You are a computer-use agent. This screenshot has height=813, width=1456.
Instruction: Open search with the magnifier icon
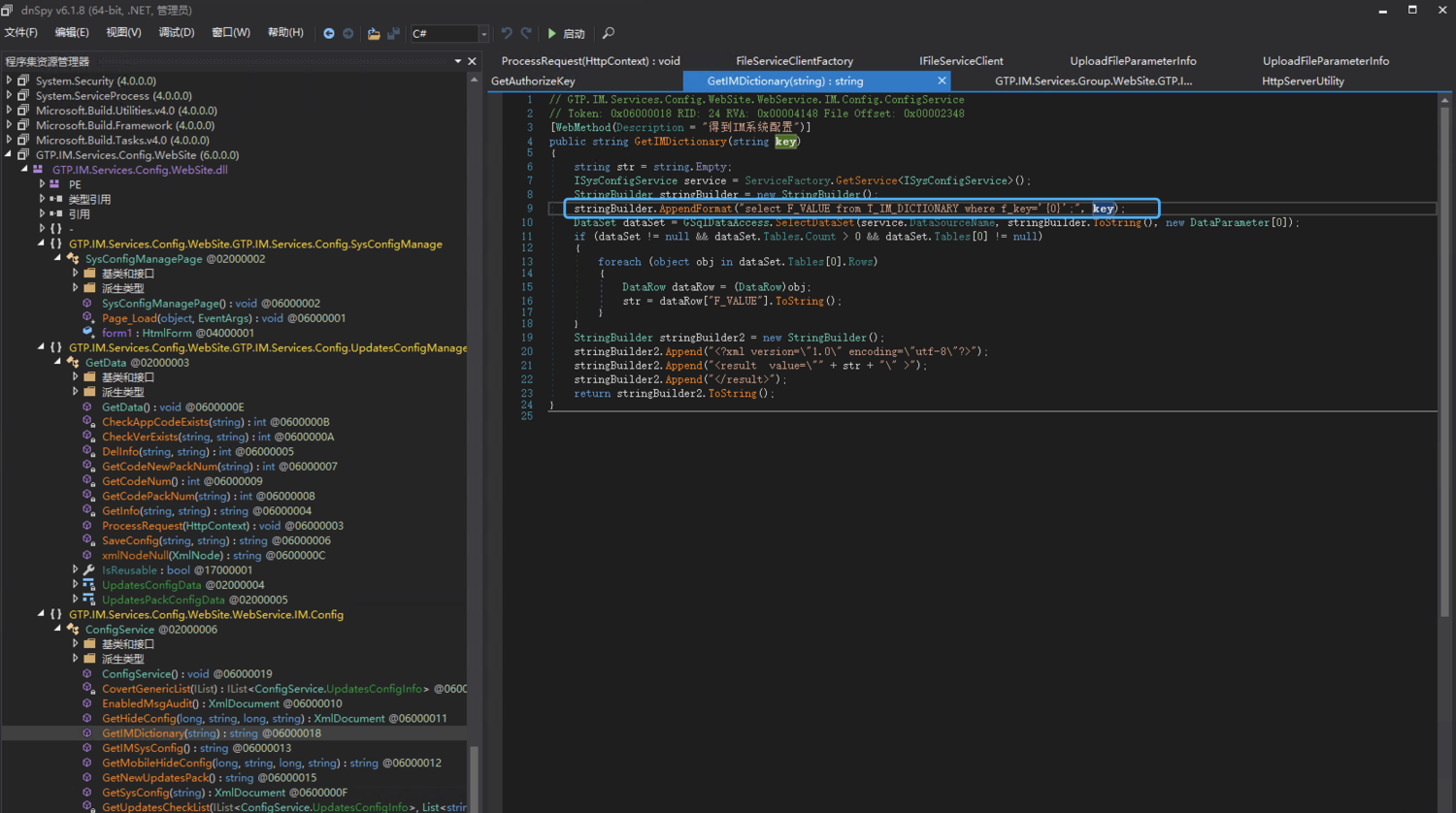[x=609, y=33]
